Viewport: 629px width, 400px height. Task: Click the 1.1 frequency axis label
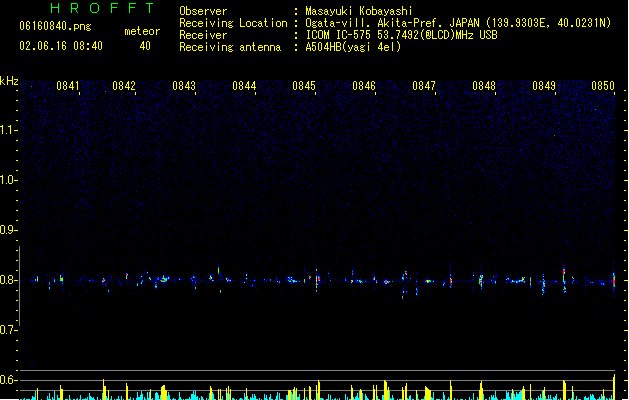point(8,130)
